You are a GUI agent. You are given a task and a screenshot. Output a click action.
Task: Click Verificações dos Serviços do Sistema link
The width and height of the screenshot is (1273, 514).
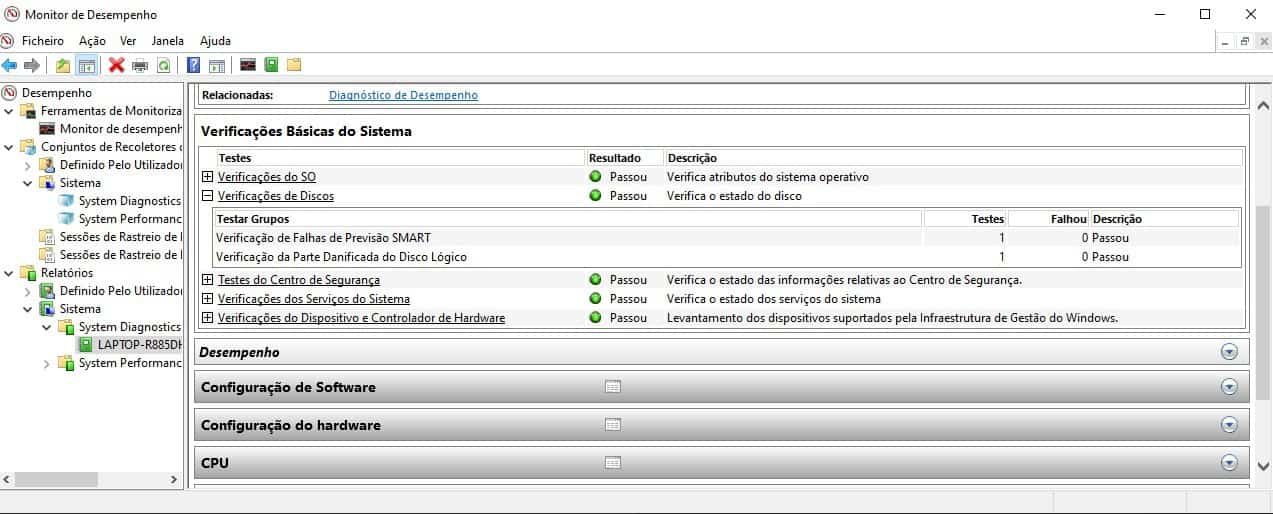click(313, 299)
